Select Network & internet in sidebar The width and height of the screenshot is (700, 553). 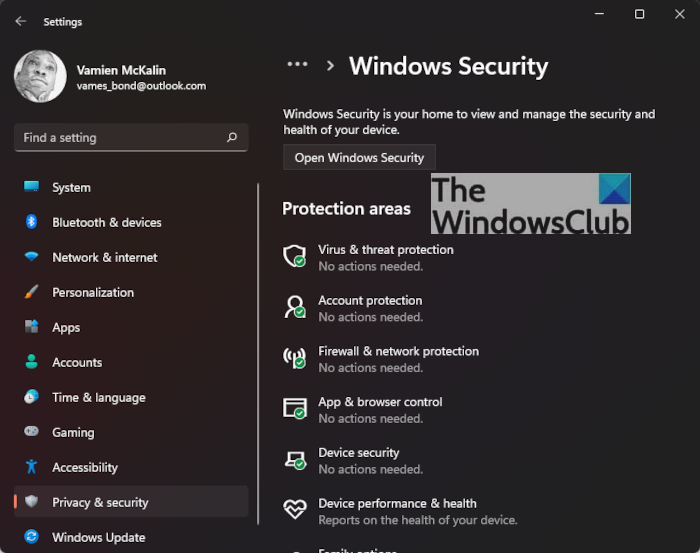click(104, 257)
